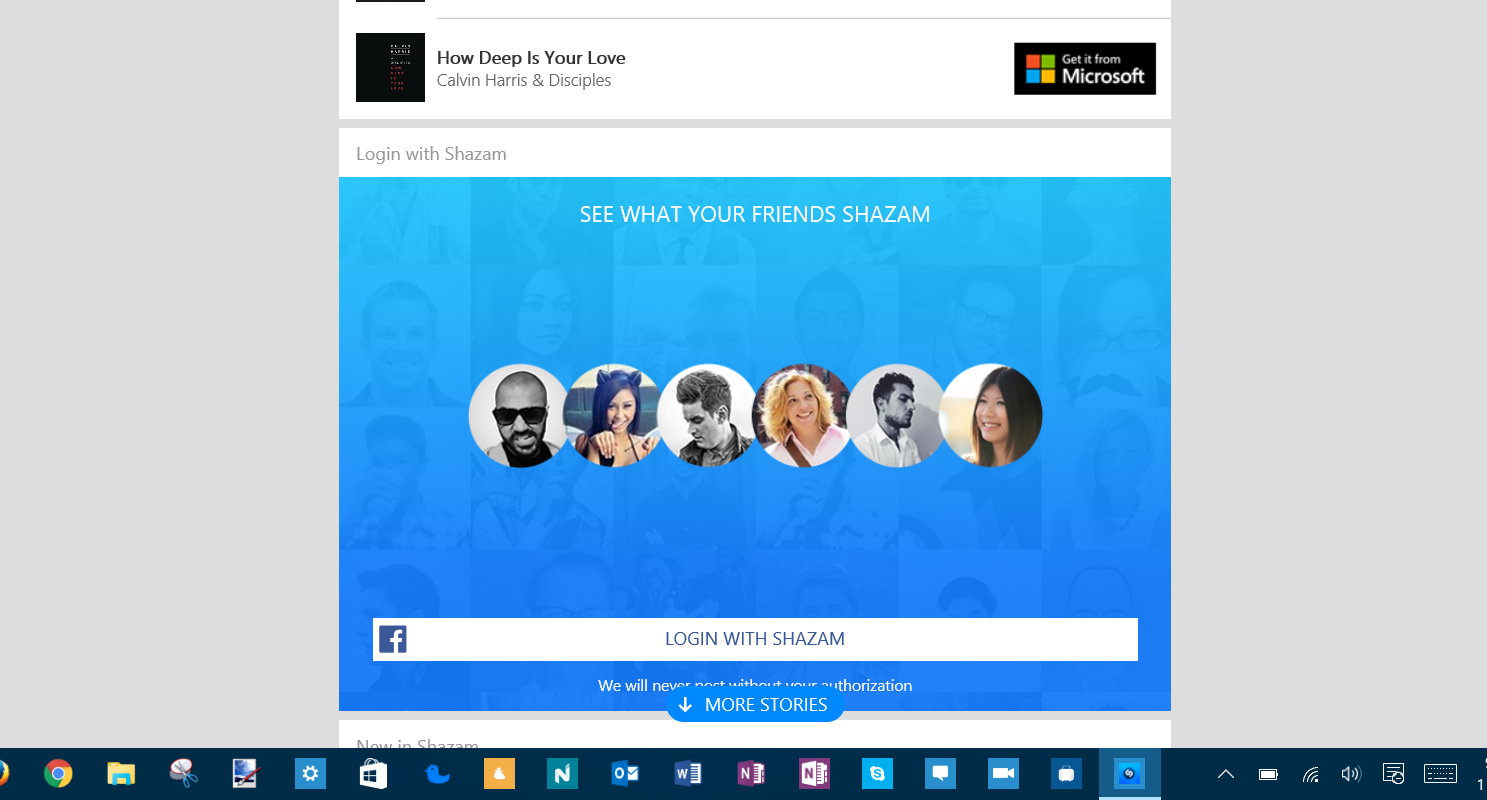
Task: Show more stories with MORE STORIES button
Action: 755,705
